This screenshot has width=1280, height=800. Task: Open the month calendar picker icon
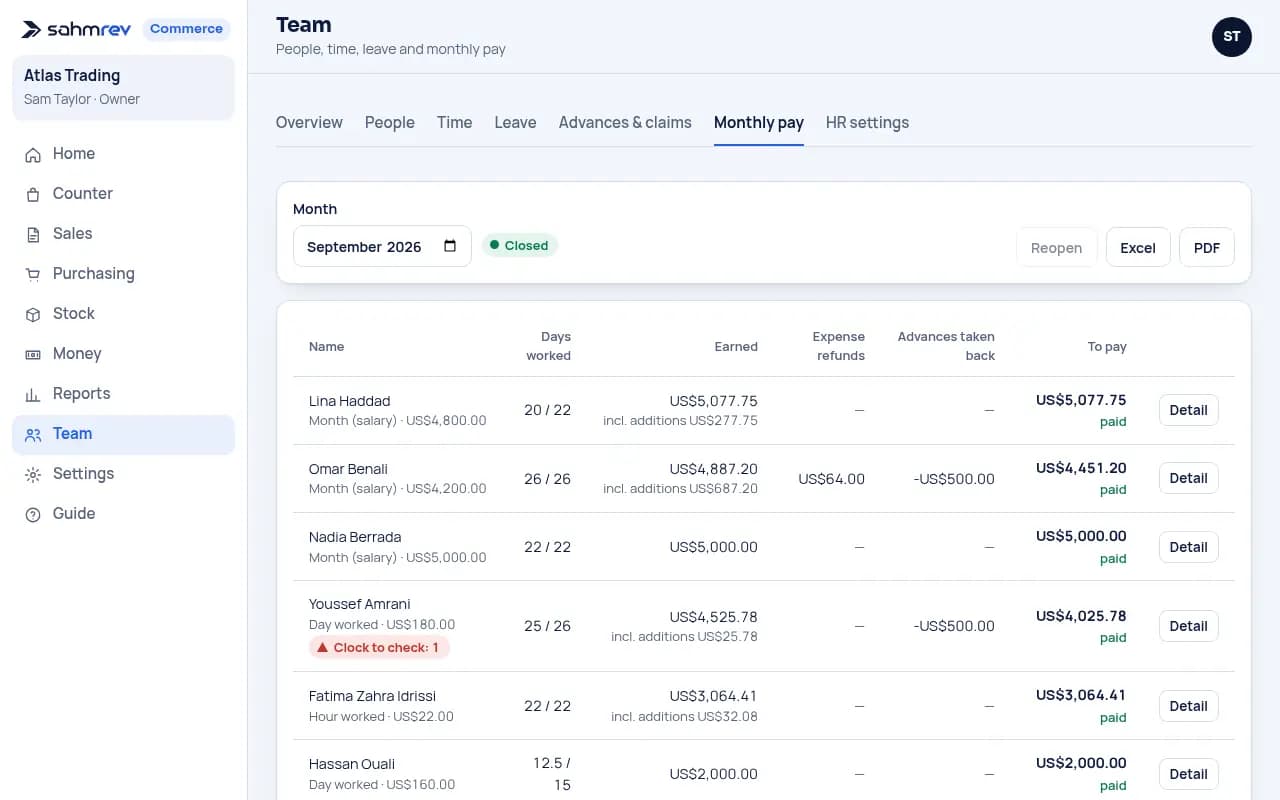(450, 246)
